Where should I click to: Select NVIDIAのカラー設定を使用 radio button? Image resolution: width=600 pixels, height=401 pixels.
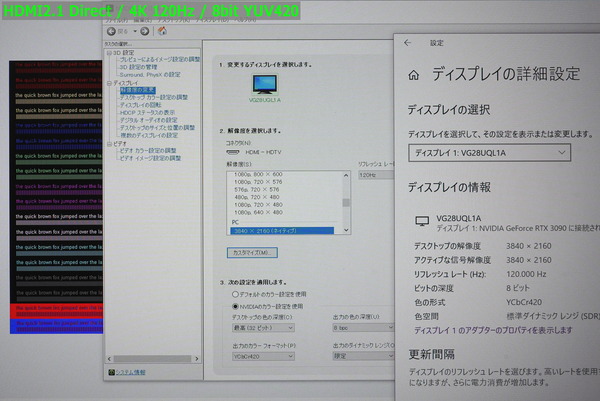pyautogui.click(x=234, y=306)
